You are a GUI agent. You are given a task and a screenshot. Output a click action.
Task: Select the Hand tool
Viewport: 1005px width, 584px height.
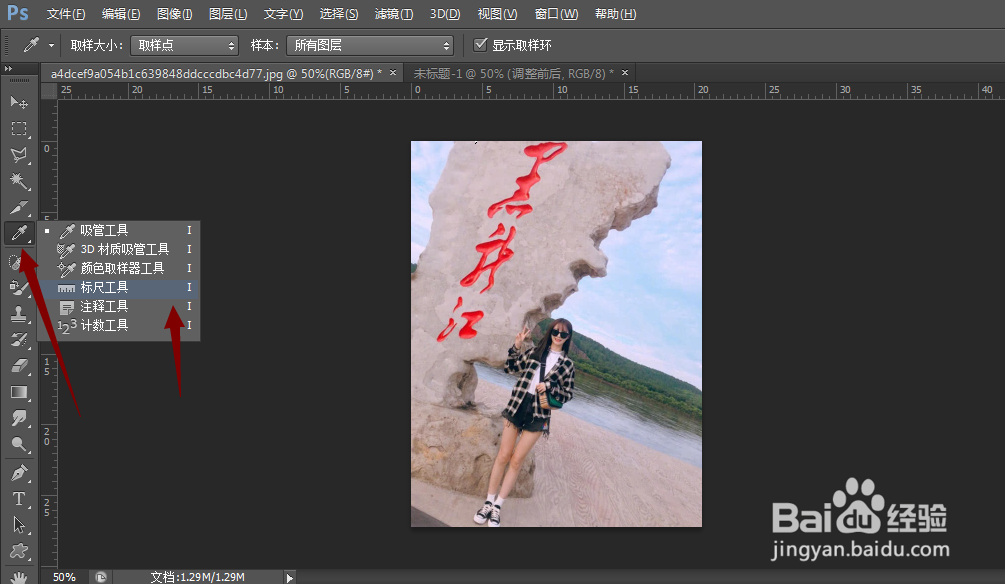pos(19,576)
